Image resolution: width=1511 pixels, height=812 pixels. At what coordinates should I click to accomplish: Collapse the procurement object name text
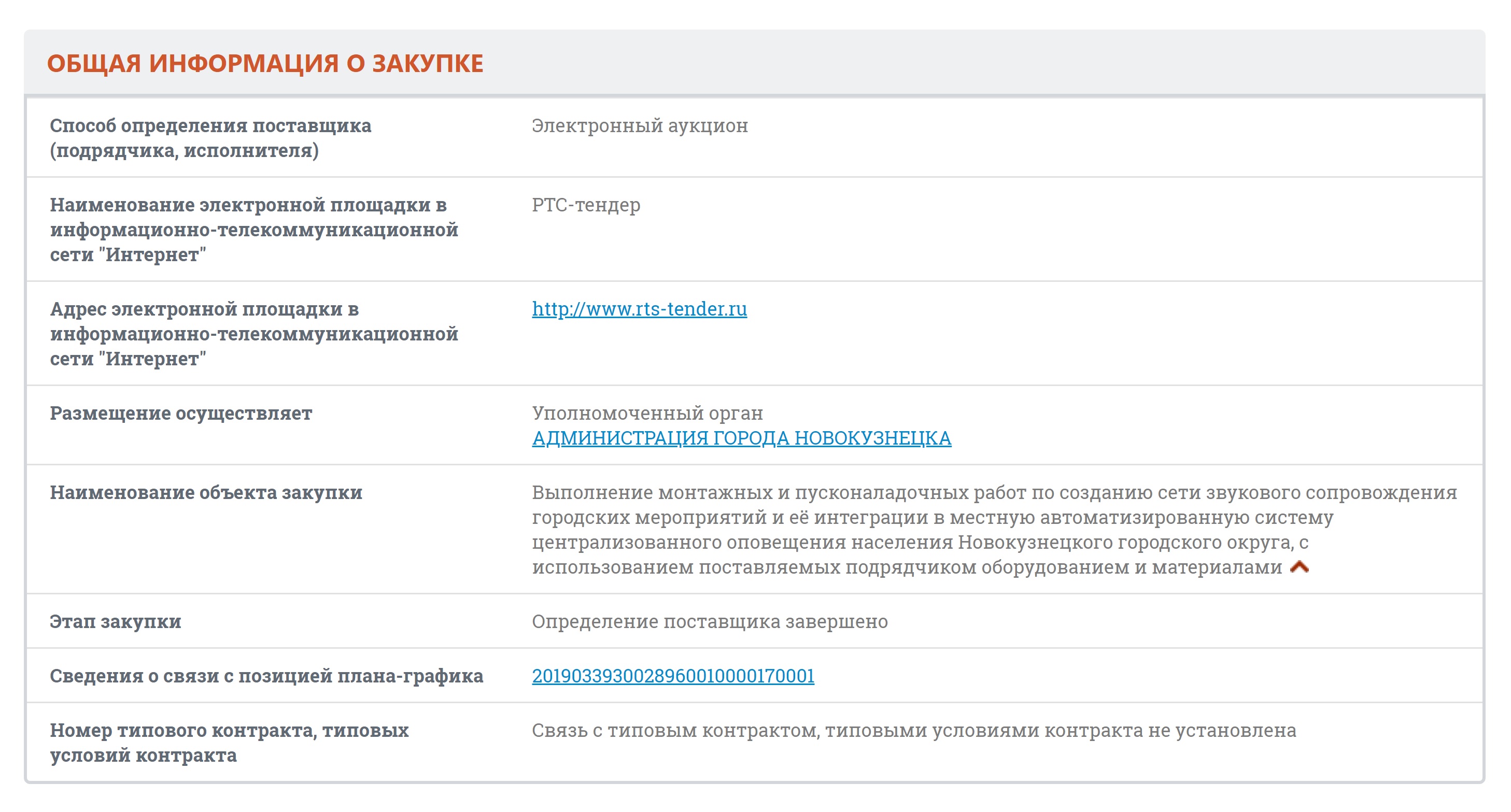click(x=1299, y=567)
